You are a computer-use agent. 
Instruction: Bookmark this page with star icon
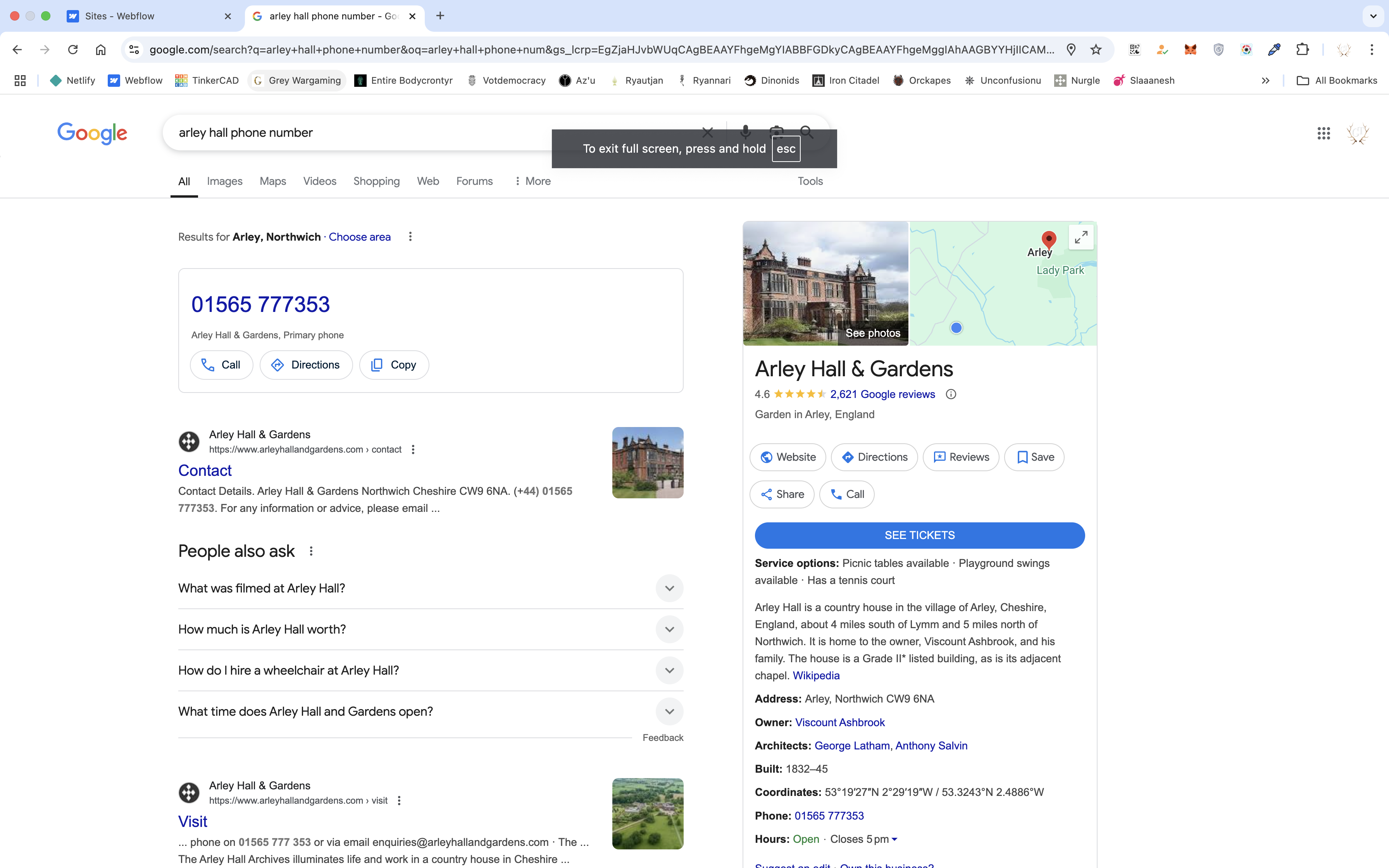pos(1096,49)
